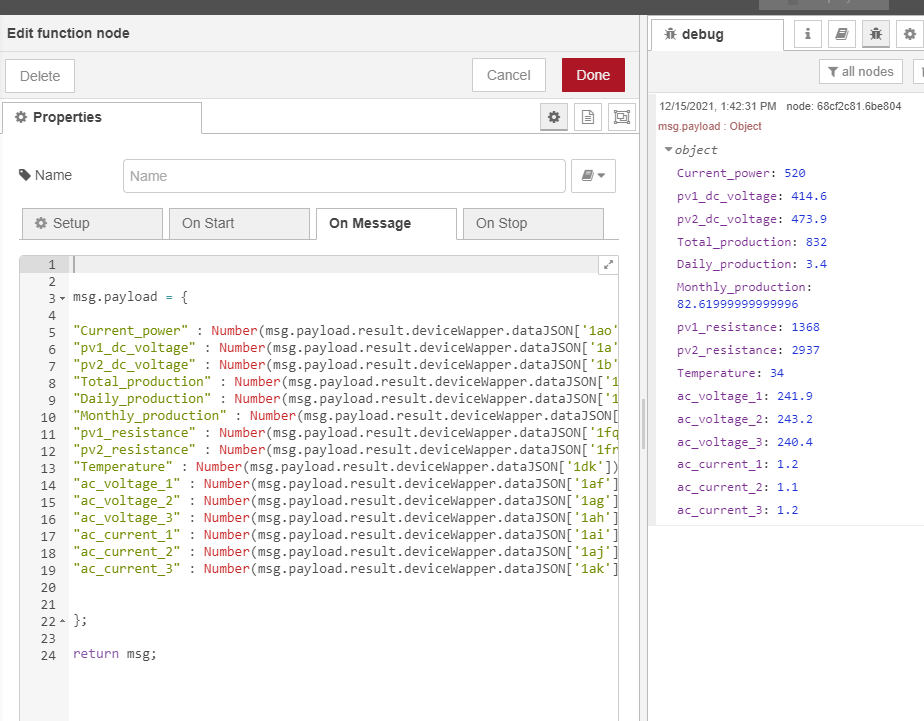Open sidebar debug bug icon
The image size is (924, 721).
(x=876, y=34)
